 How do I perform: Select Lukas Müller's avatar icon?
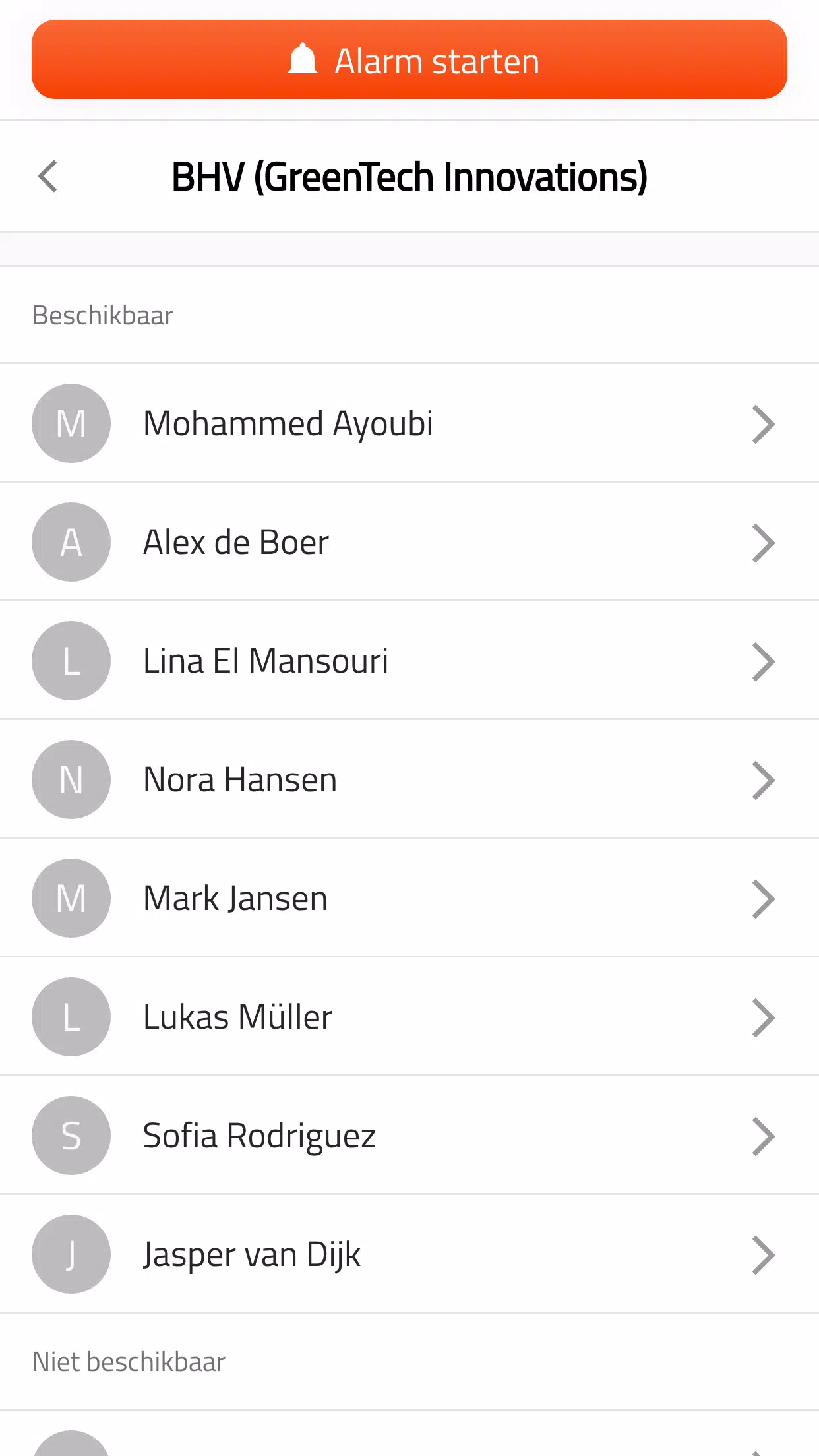tap(71, 1017)
